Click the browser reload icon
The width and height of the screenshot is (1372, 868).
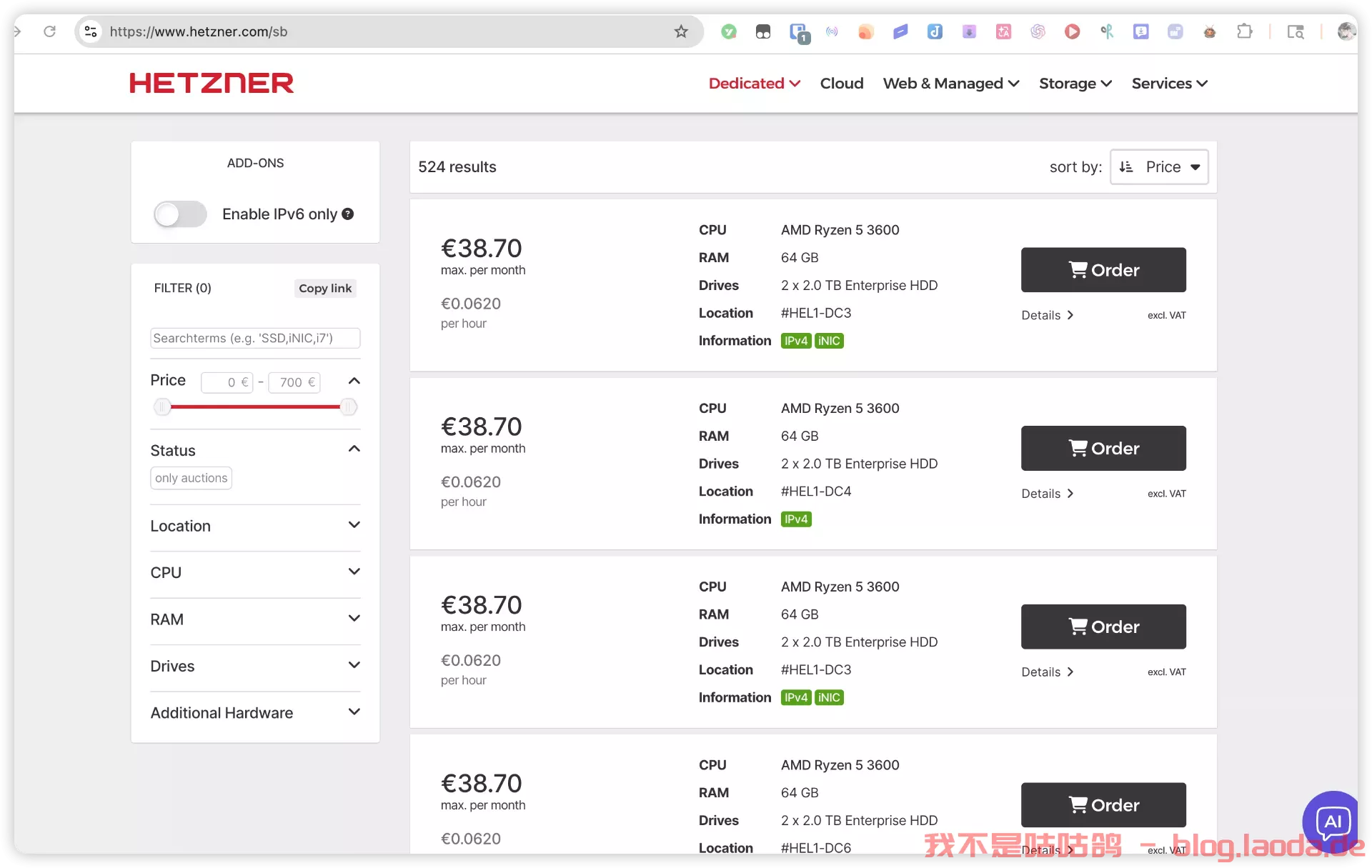point(49,31)
